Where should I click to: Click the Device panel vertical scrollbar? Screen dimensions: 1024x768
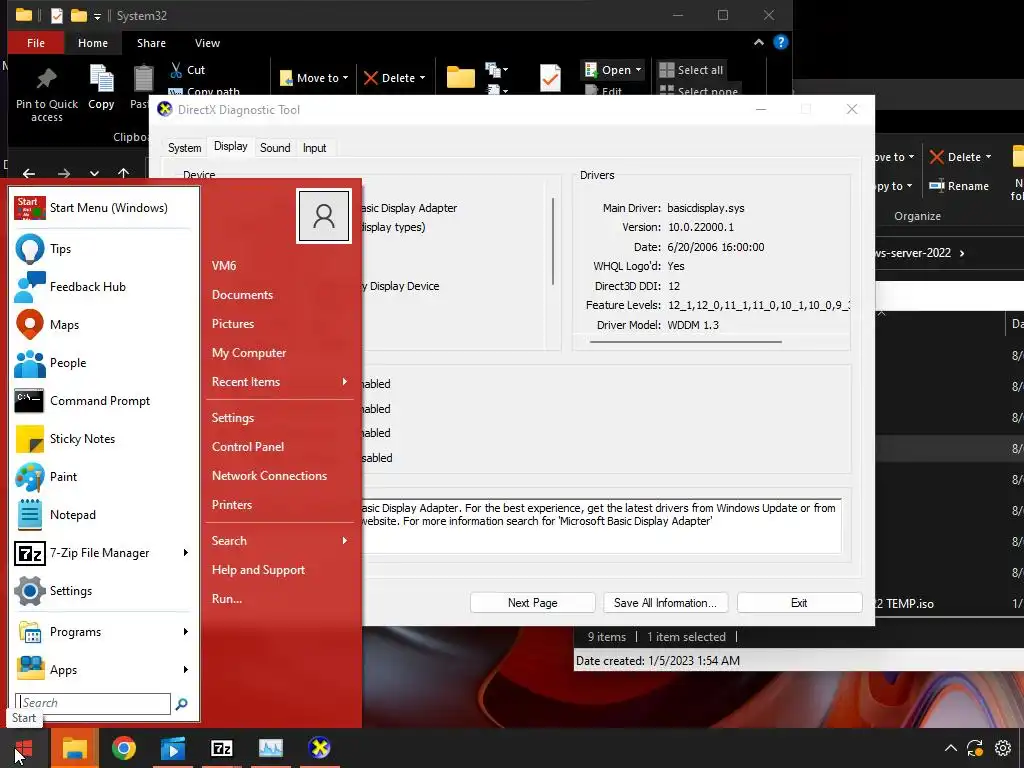tap(552, 242)
